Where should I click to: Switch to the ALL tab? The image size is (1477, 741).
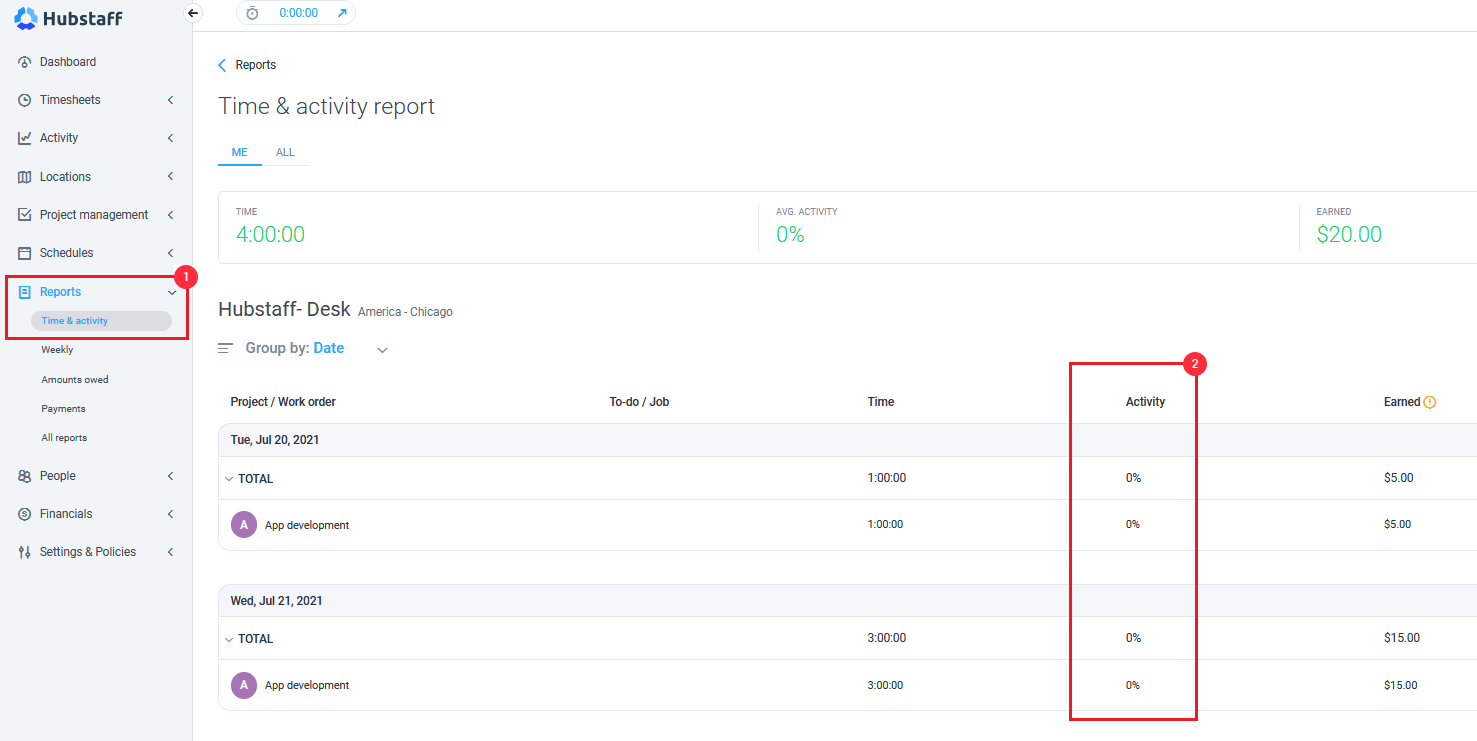285,153
